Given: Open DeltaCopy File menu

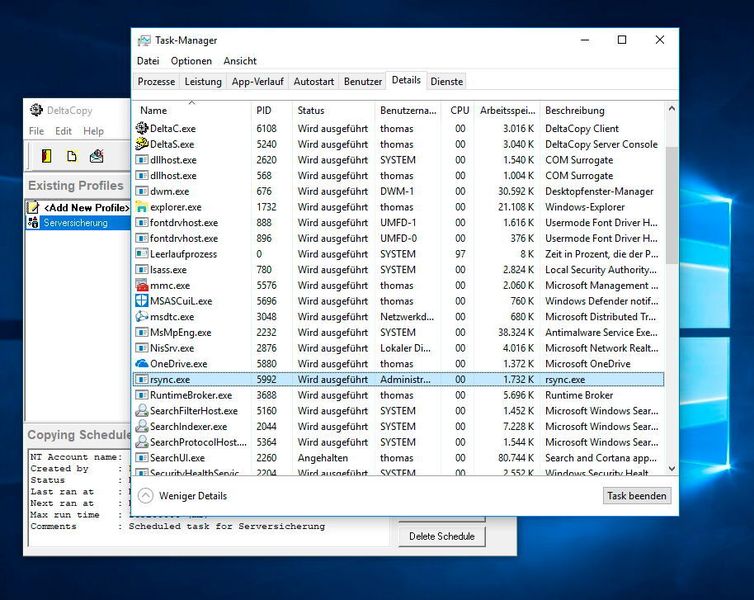Looking at the screenshot, I should (x=36, y=131).
